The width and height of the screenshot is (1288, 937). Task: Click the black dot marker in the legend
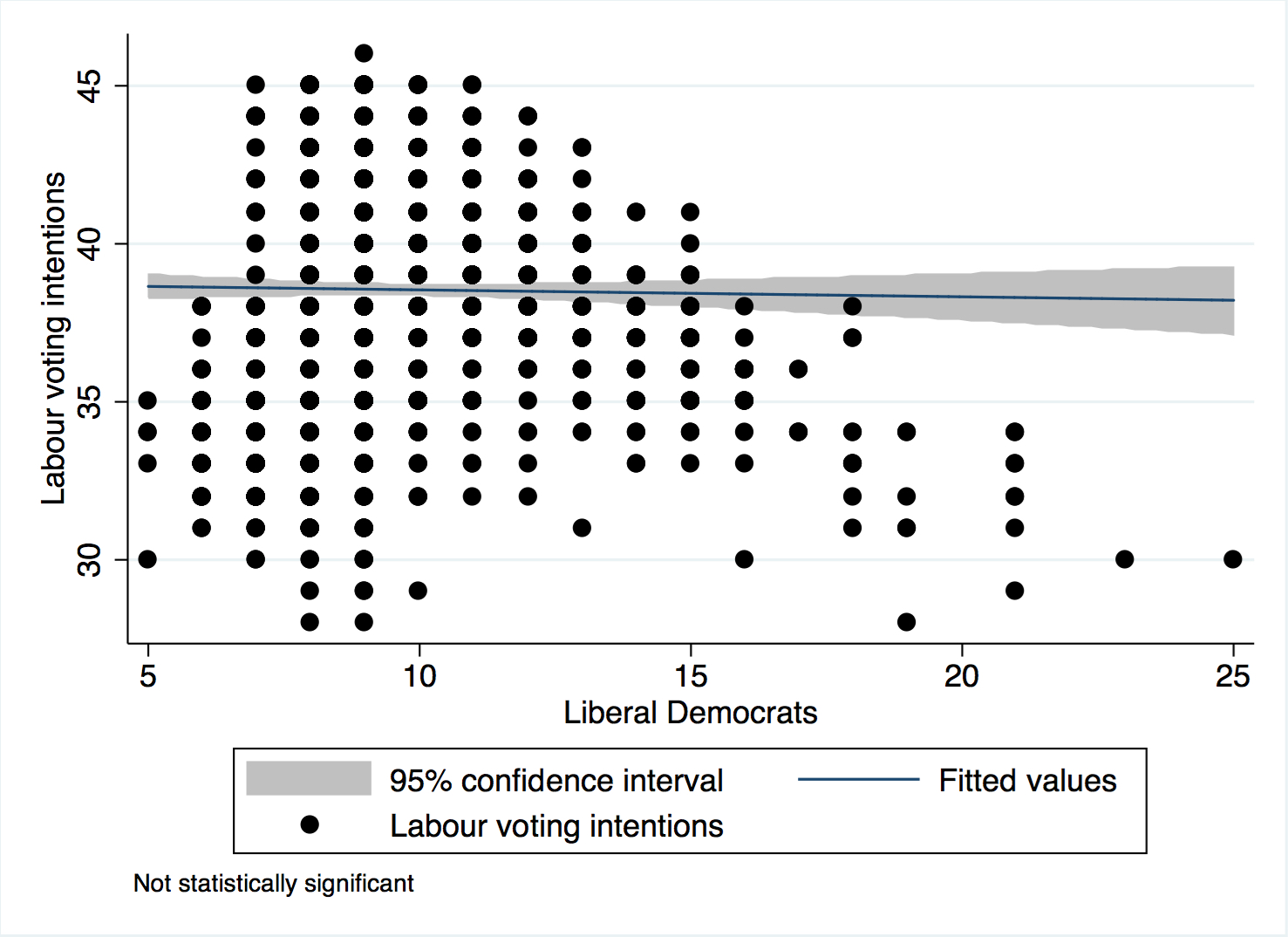tap(310, 824)
